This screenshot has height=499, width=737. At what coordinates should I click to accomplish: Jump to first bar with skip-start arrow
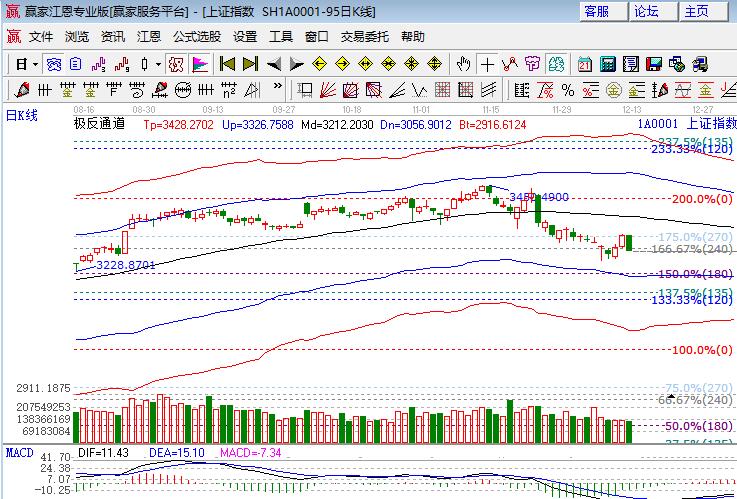coord(227,64)
